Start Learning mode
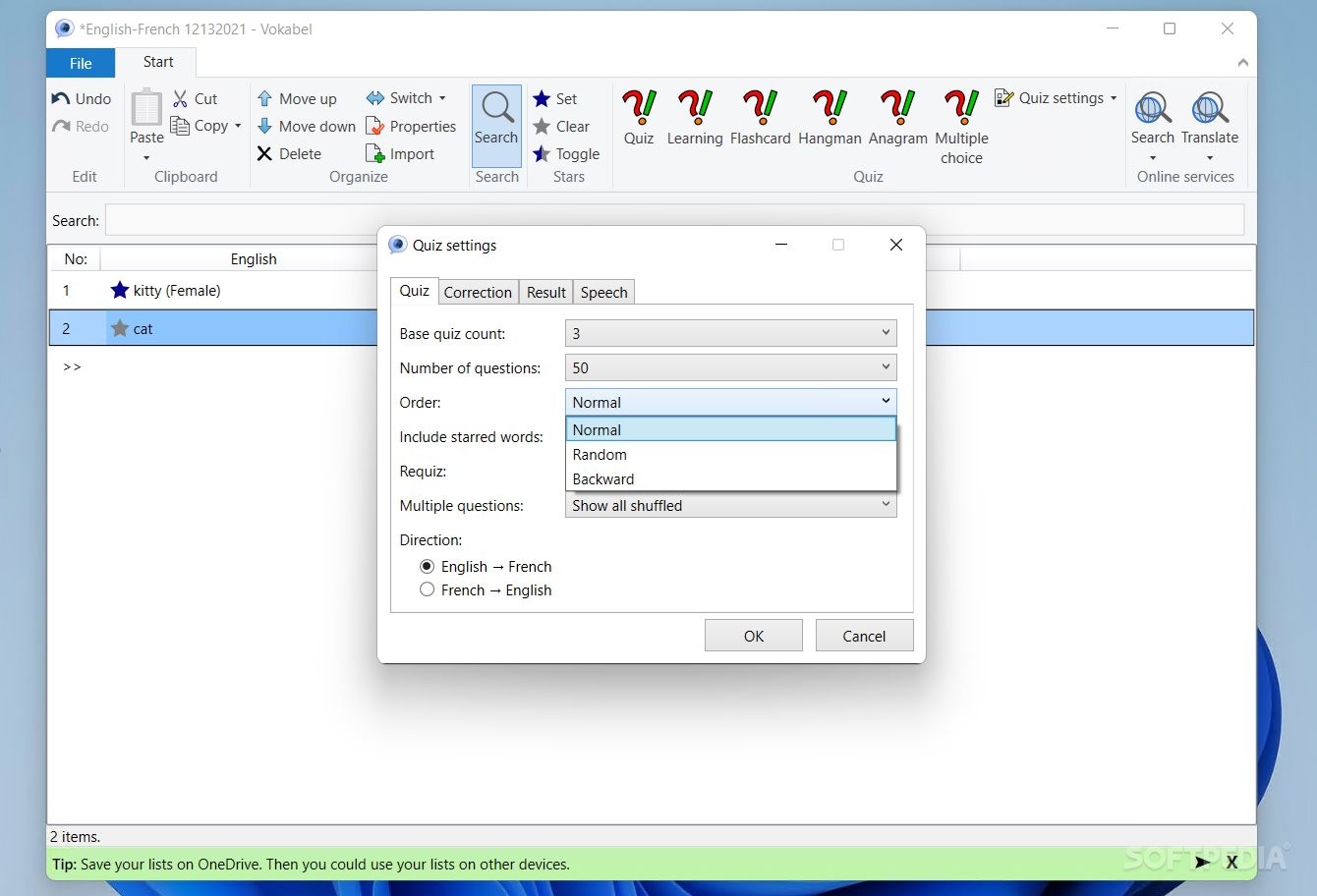1317x896 pixels. pyautogui.click(x=695, y=118)
